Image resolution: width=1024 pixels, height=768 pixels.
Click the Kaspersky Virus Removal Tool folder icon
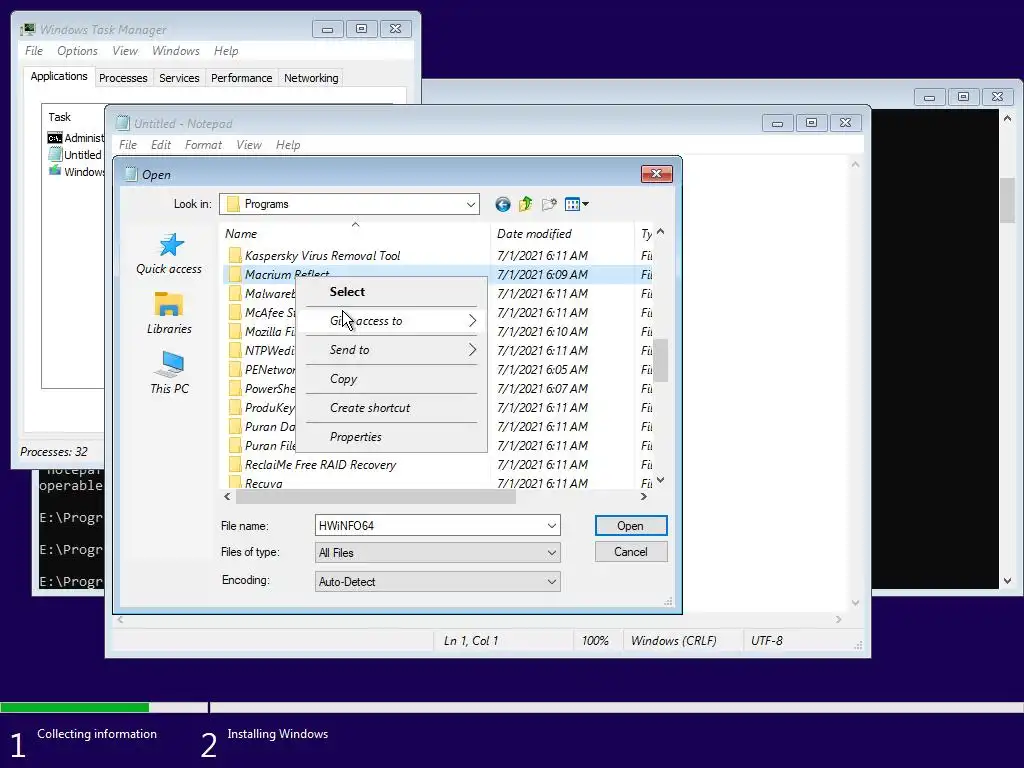tap(235, 255)
